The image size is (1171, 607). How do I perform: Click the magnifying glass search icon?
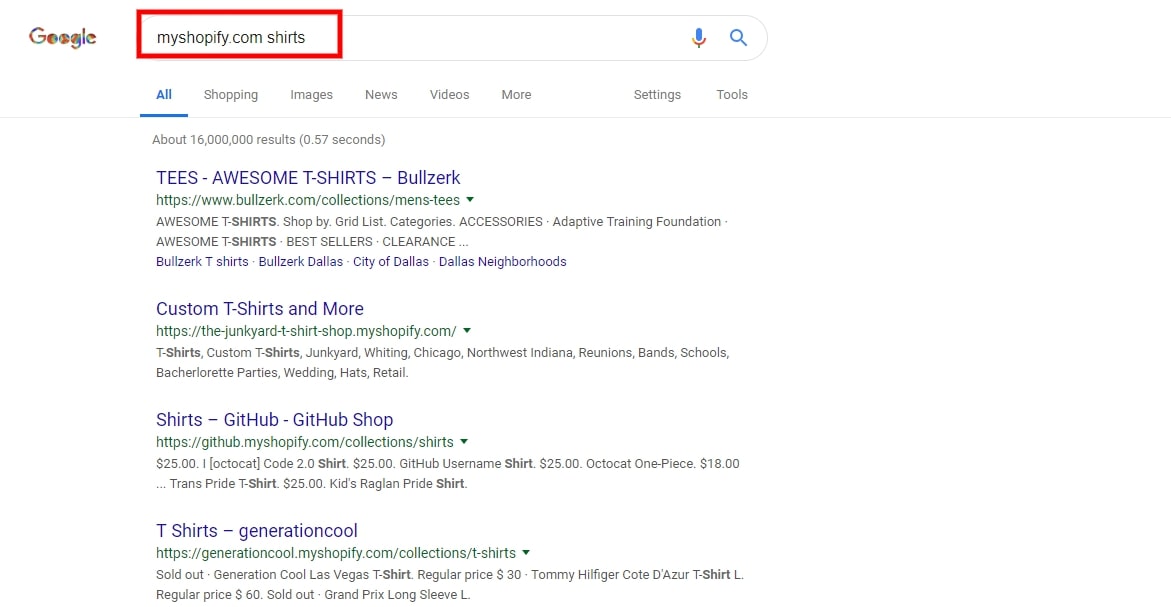click(738, 38)
